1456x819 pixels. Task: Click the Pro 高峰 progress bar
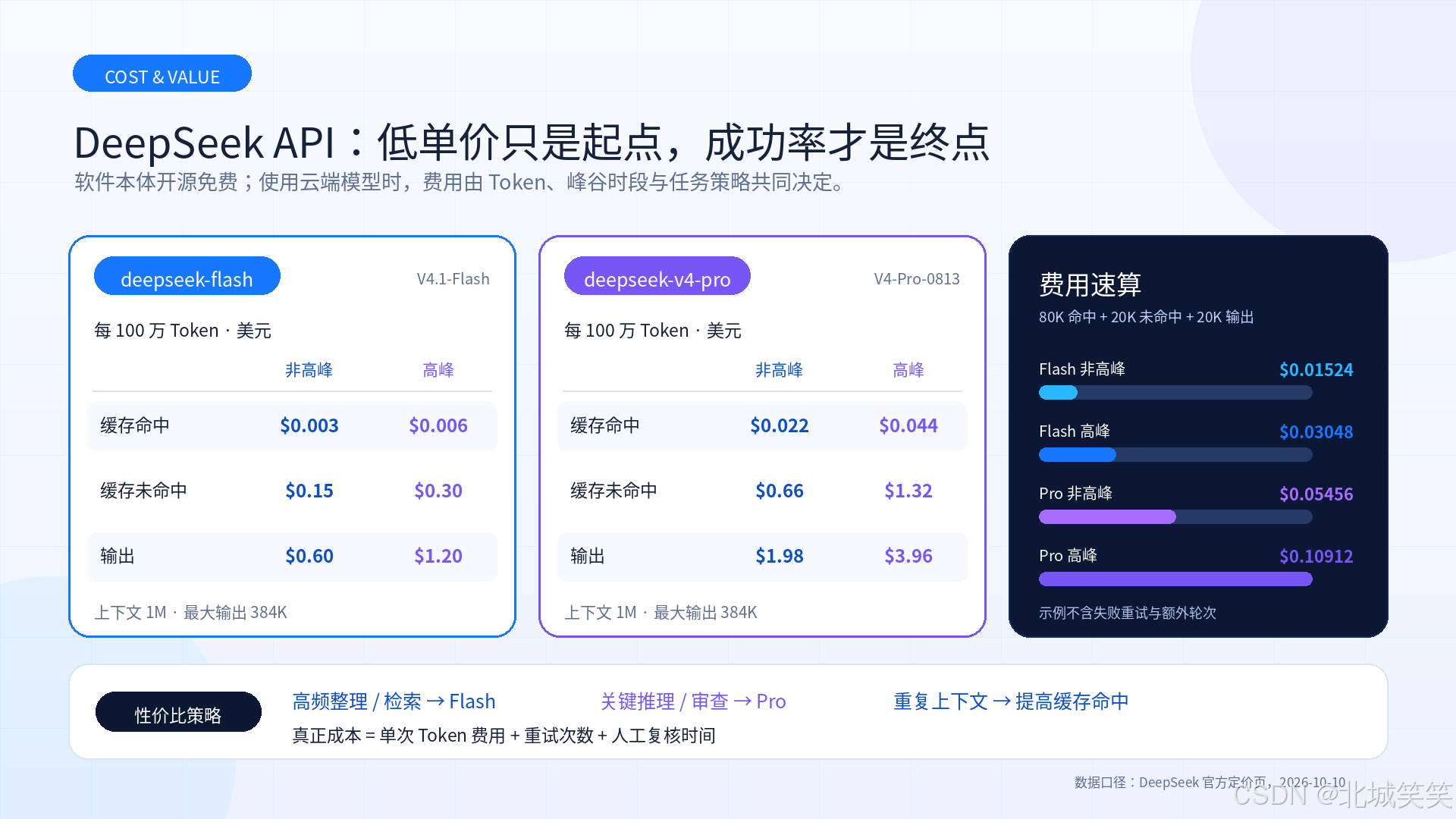tap(1175, 579)
